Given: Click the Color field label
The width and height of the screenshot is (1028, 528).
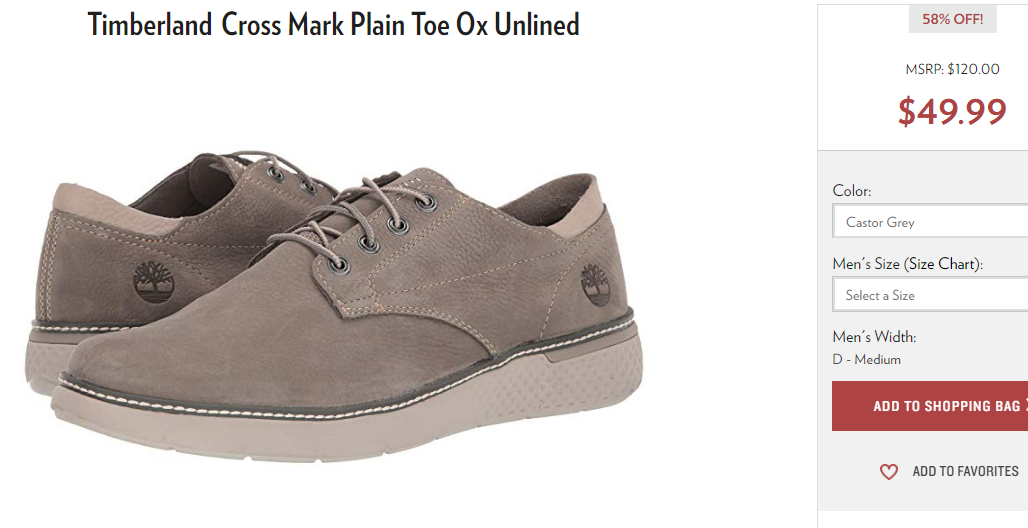Looking at the screenshot, I should pos(852,191).
